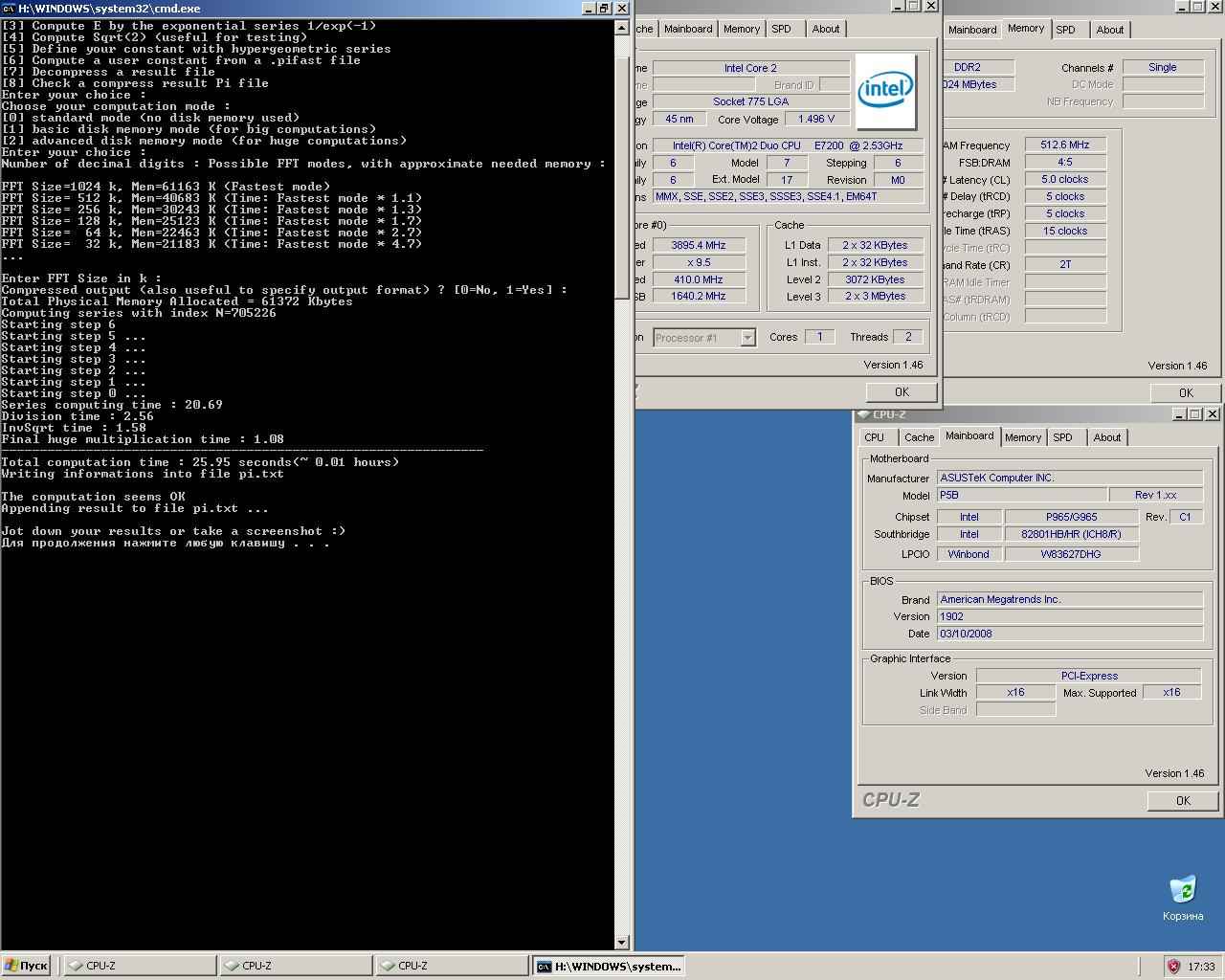Screen dimensions: 1225x980
Task: Click the cmd window scrollbar up arrow
Action: click(622, 28)
